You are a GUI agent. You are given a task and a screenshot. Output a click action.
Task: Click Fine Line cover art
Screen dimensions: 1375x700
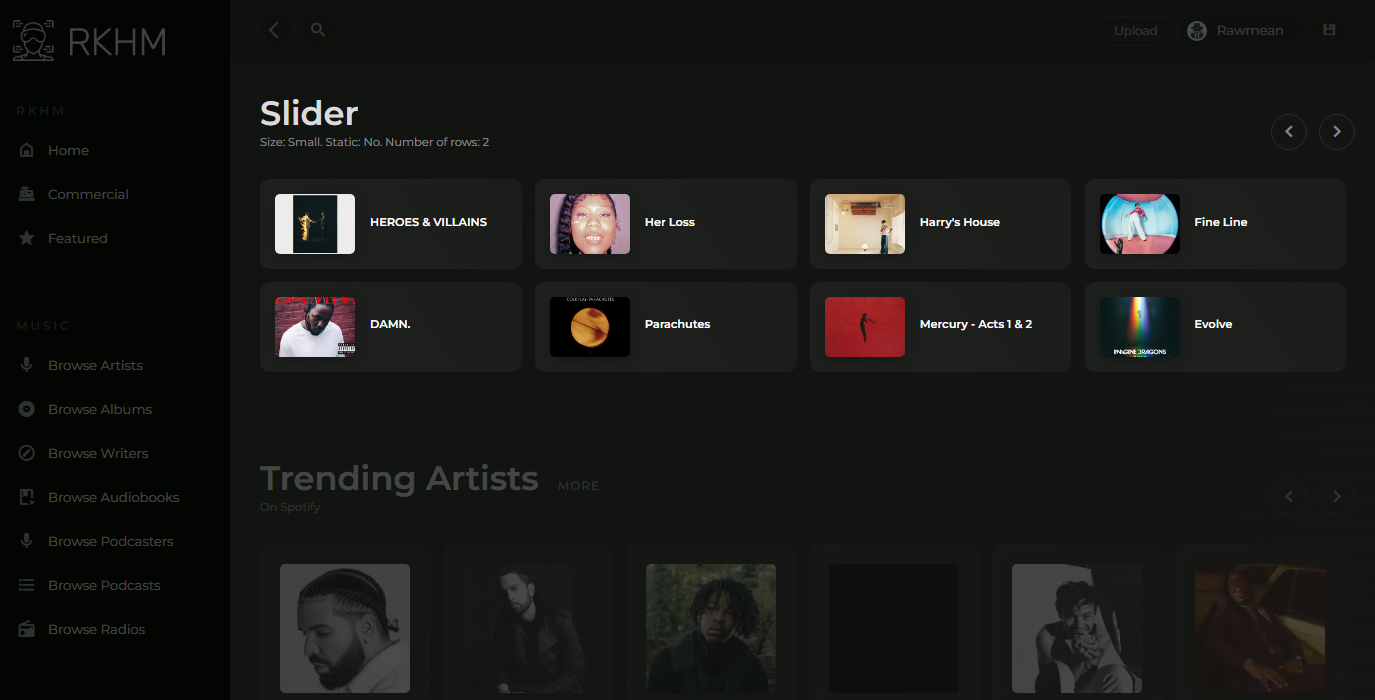pos(1140,224)
